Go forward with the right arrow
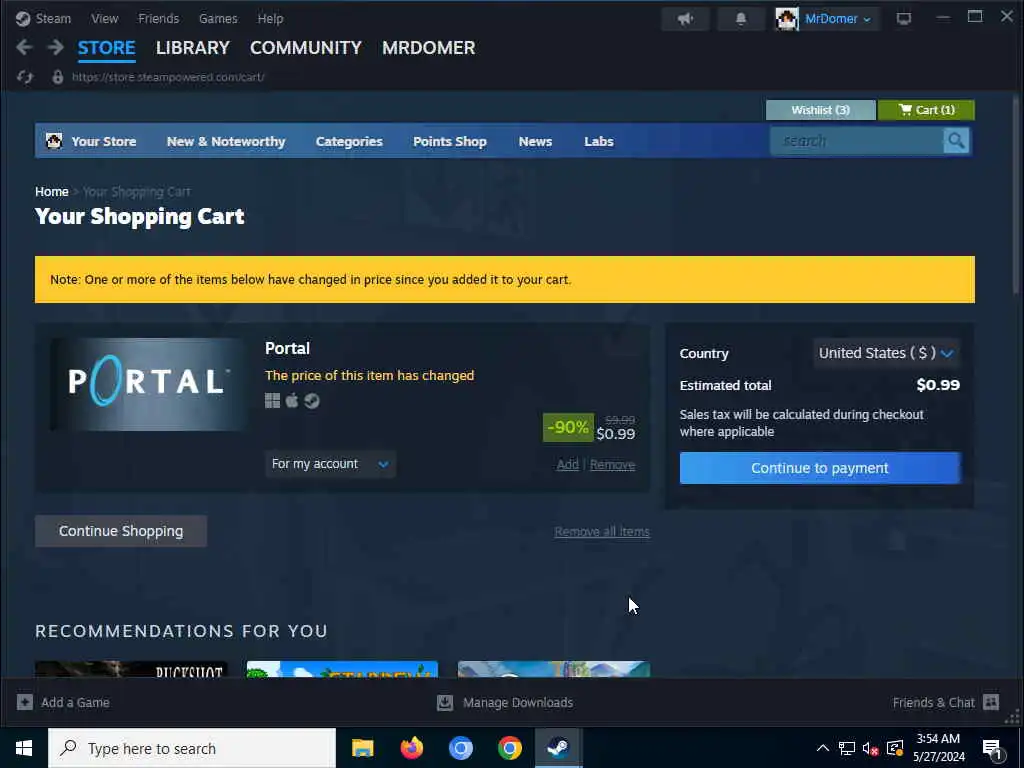The image size is (1024, 768). click(56, 47)
